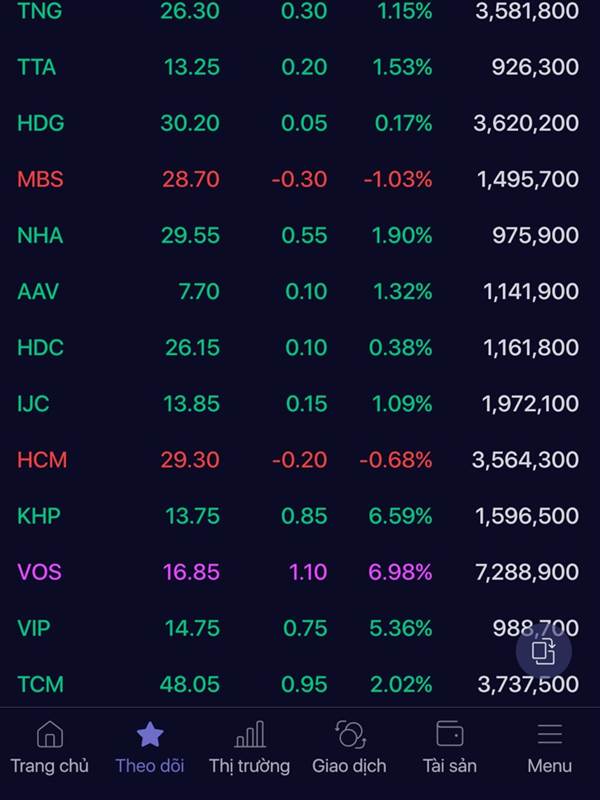The height and width of the screenshot is (800, 600).
Task: Select the MBS ticker symbol
Action: pyautogui.click(x=40, y=179)
